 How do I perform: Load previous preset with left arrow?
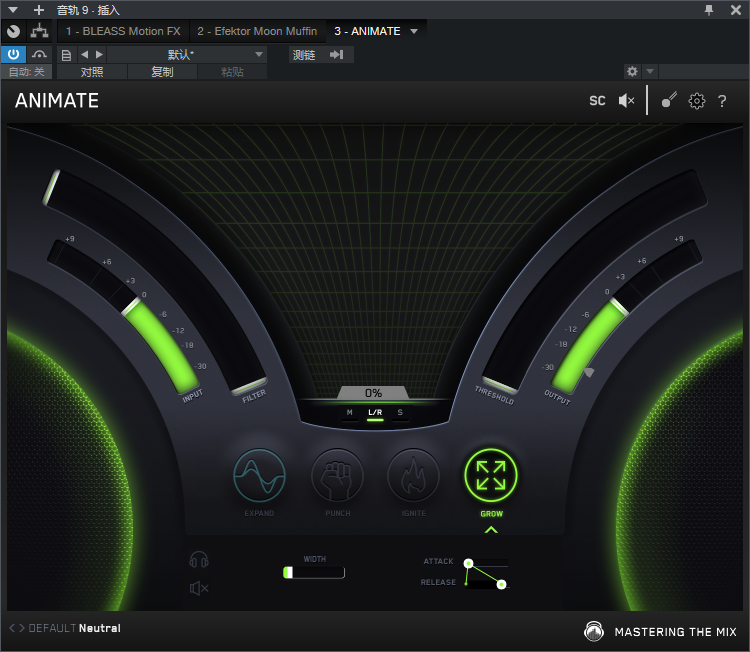tap(85, 55)
